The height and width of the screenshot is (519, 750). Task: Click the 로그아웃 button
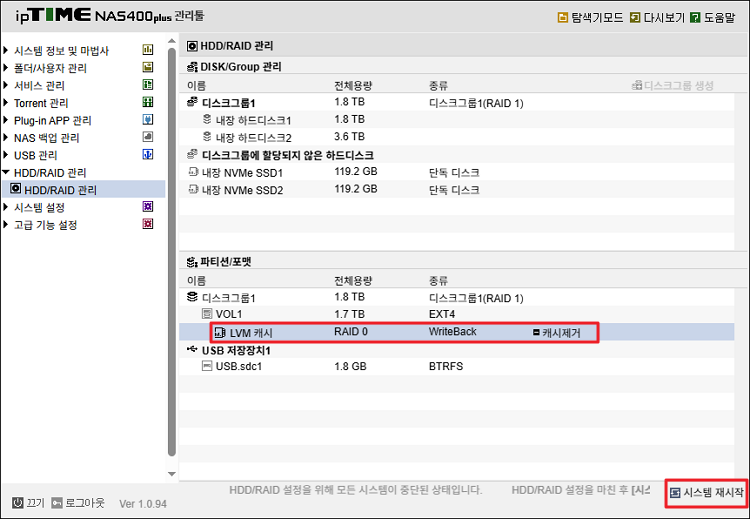click(x=78, y=502)
